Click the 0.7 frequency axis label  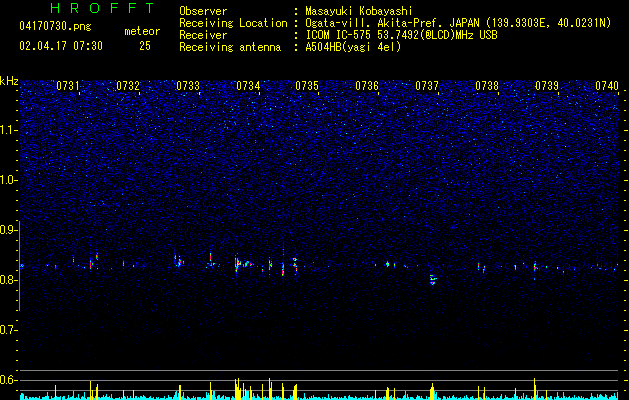point(8,330)
